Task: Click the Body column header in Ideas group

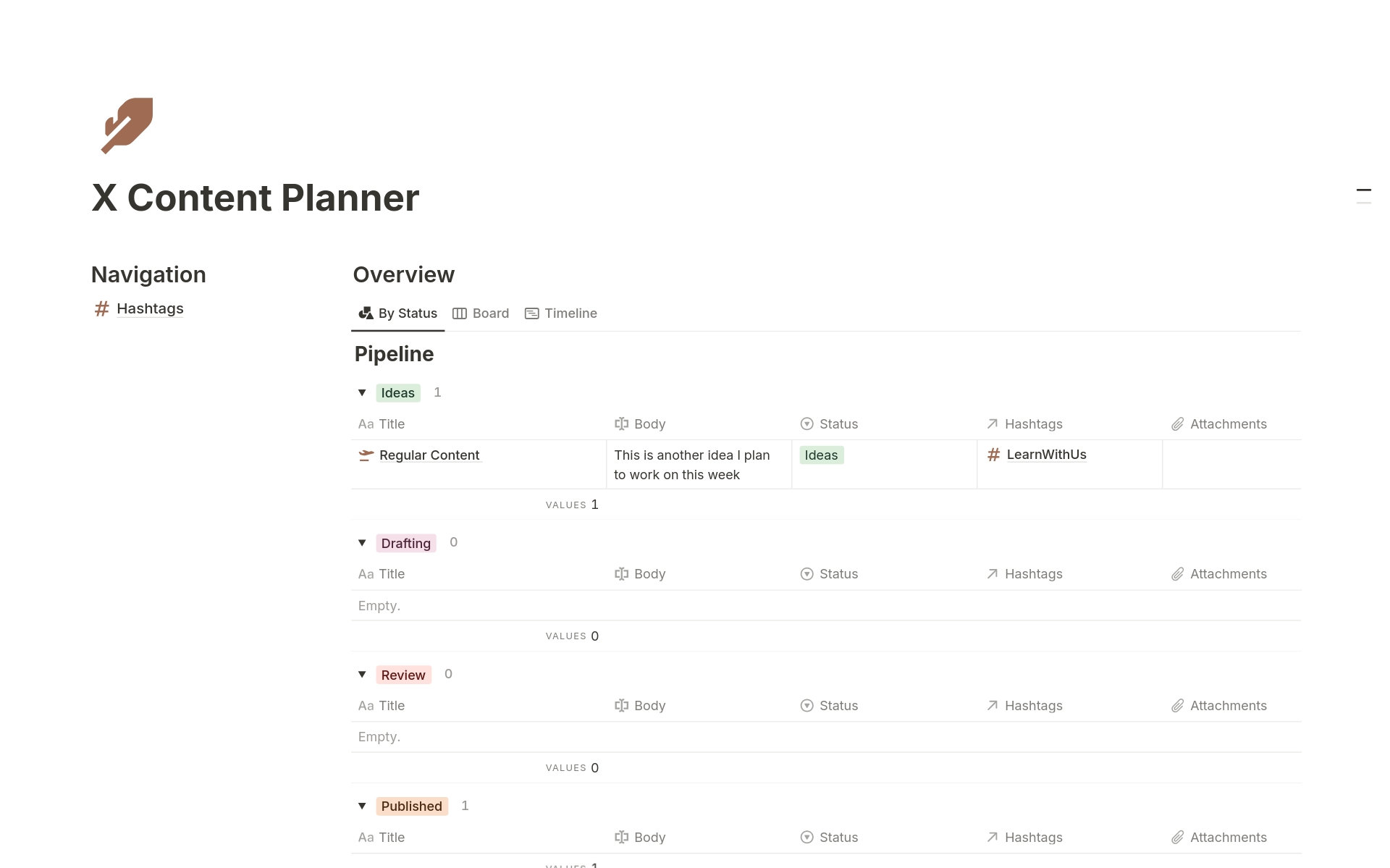Action: [649, 424]
